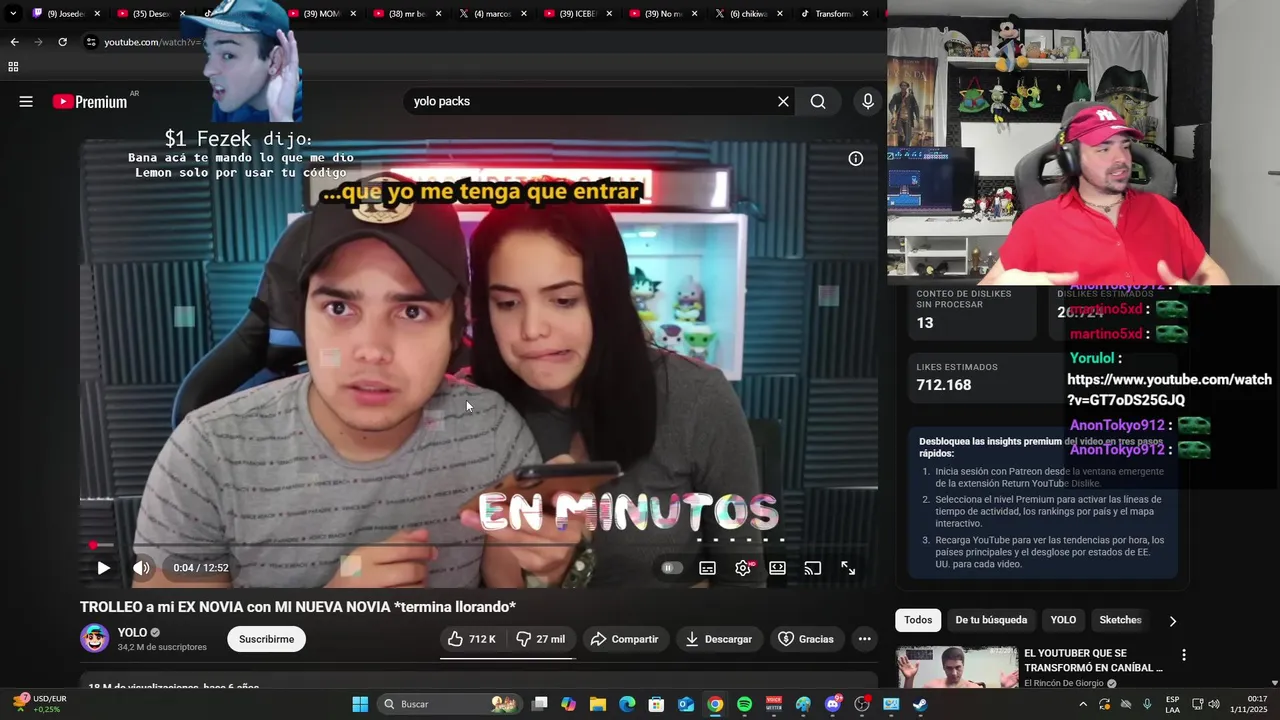The height and width of the screenshot is (720, 1280).
Task: Click the Compartir share button
Action: pyautogui.click(x=624, y=639)
